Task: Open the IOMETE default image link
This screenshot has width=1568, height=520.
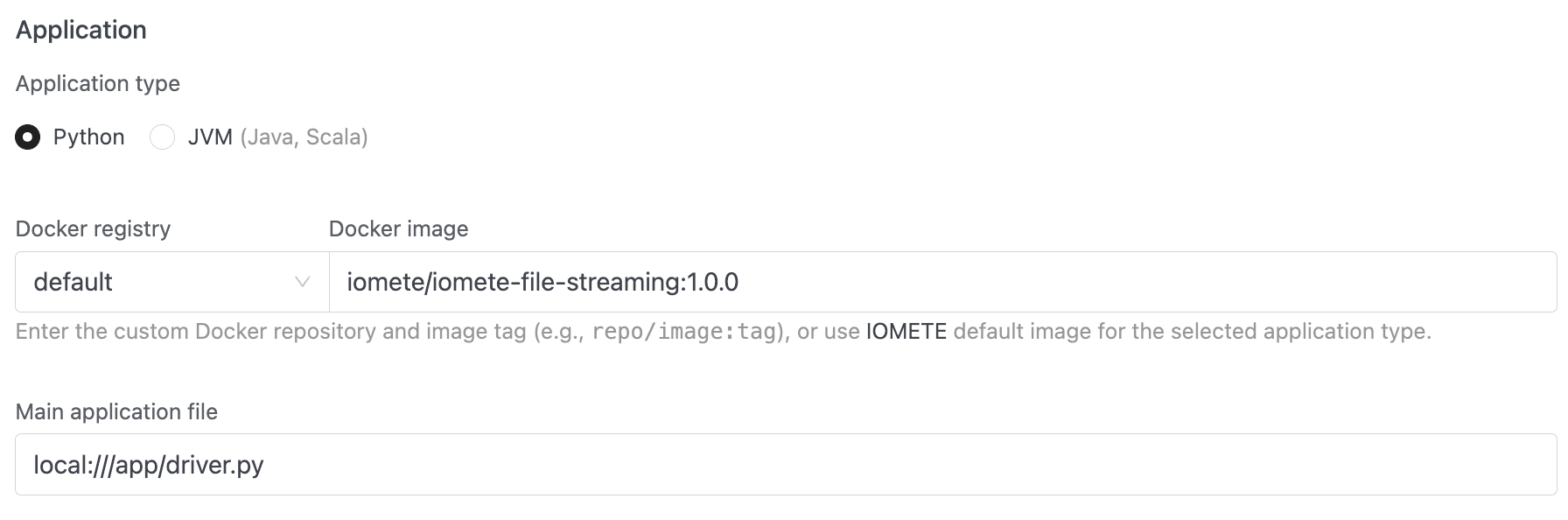Action: (x=906, y=332)
